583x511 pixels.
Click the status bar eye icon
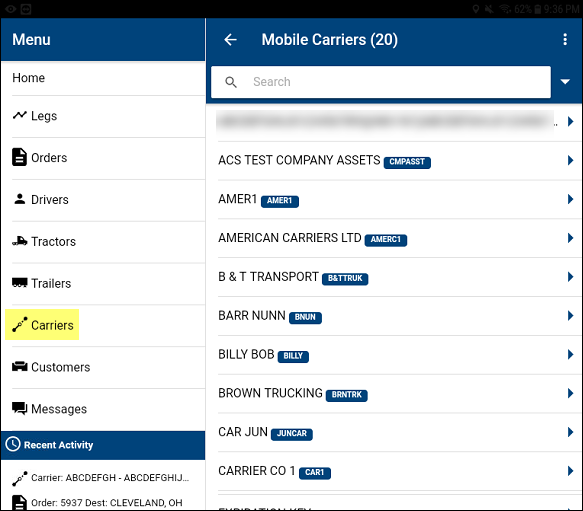point(10,9)
